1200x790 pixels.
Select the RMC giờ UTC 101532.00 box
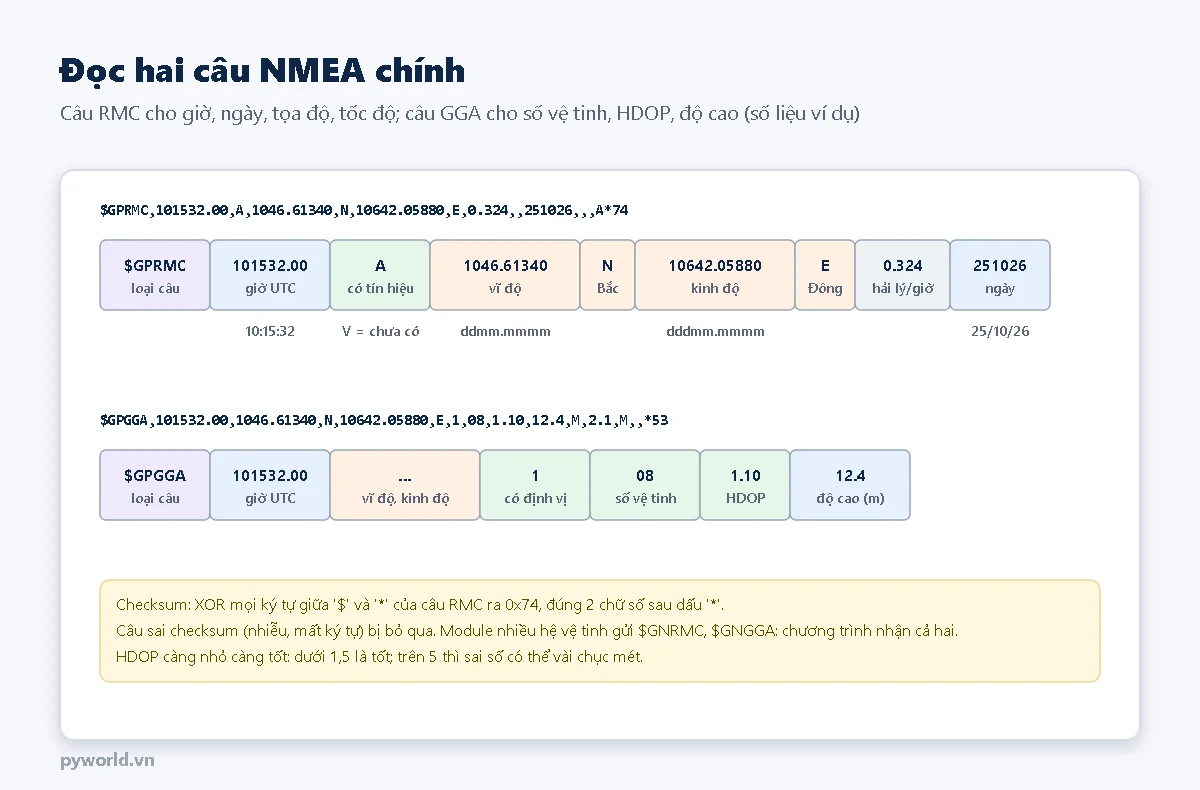click(270, 275)
